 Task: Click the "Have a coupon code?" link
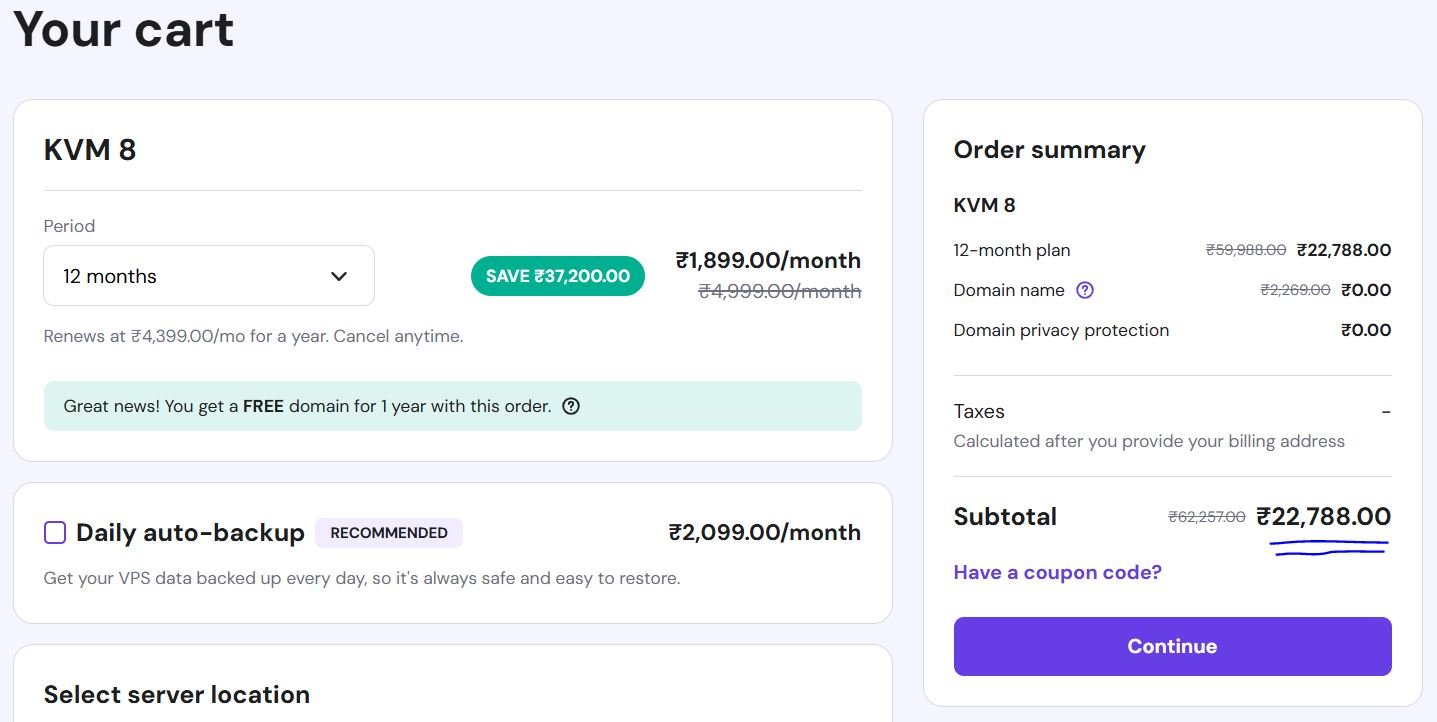pos(1057,572)
